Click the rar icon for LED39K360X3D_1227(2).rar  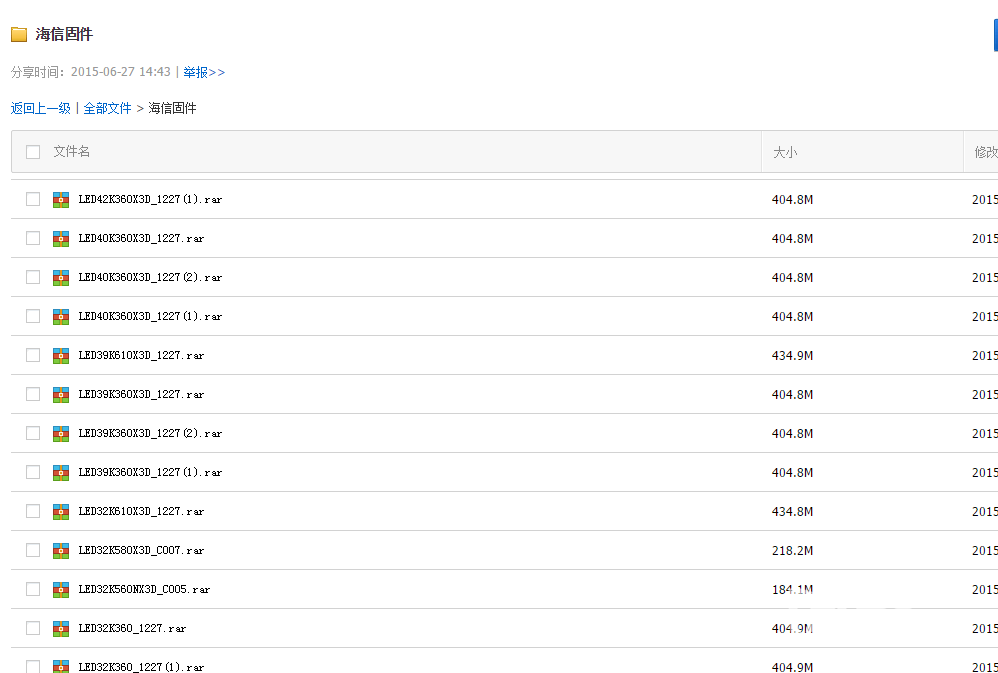61,433
